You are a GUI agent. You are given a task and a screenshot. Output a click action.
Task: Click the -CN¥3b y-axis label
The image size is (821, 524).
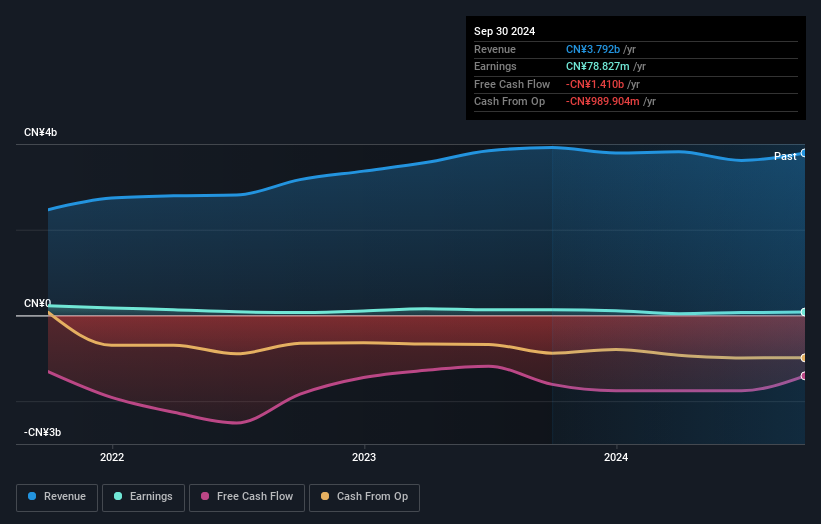pyautogui.click(x=42, y=432)
